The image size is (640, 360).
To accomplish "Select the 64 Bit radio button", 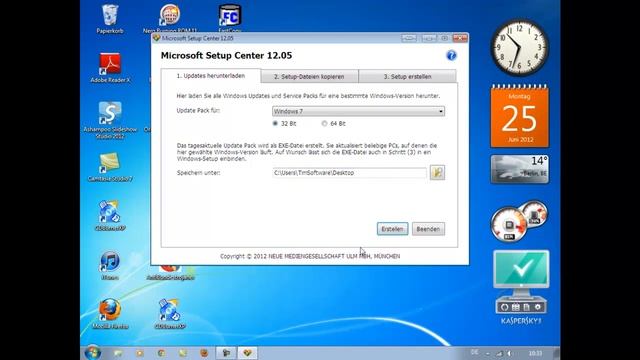I will click(324, 123).
